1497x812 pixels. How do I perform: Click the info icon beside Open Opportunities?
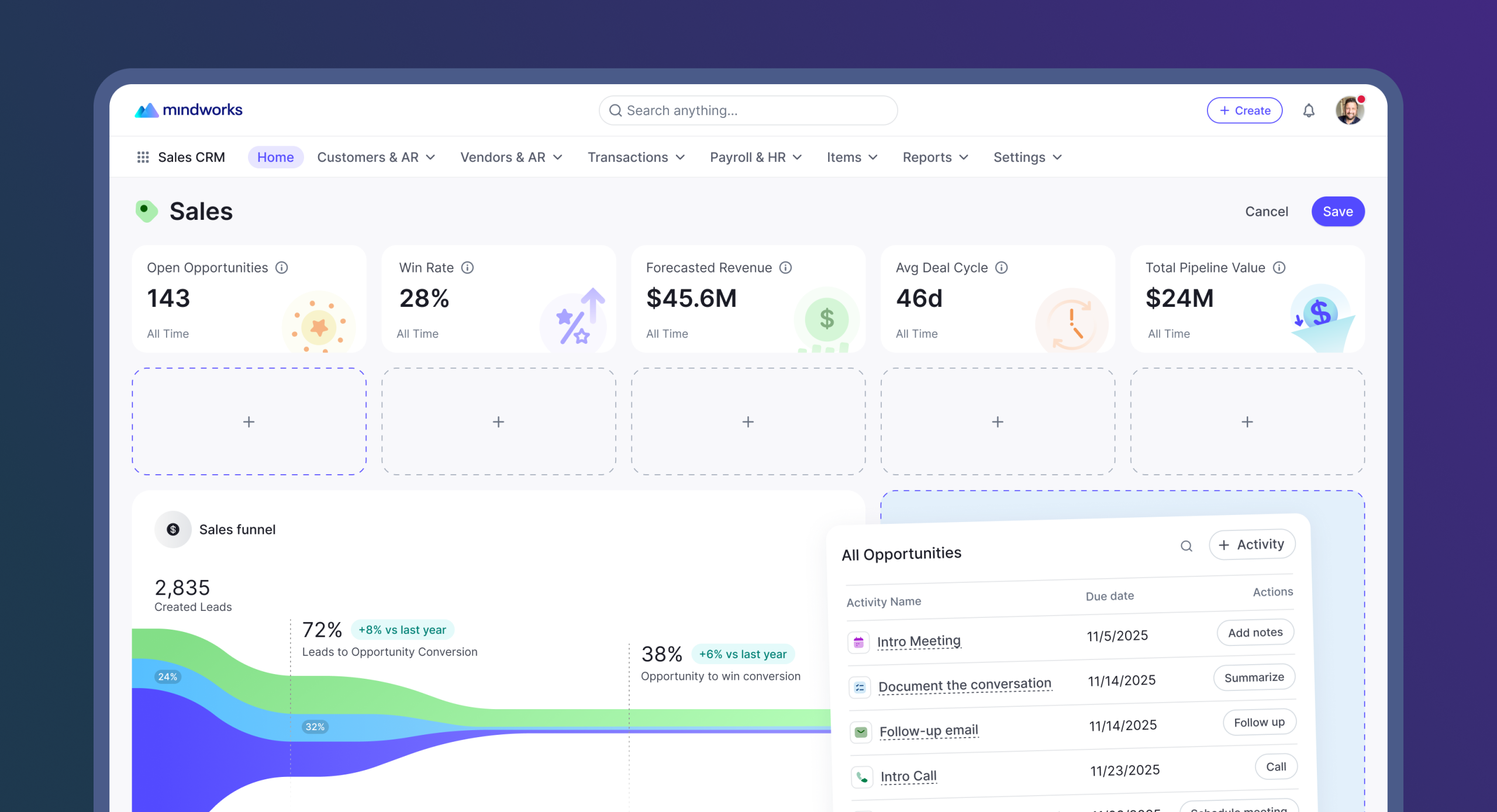click(x=282, y=268)
